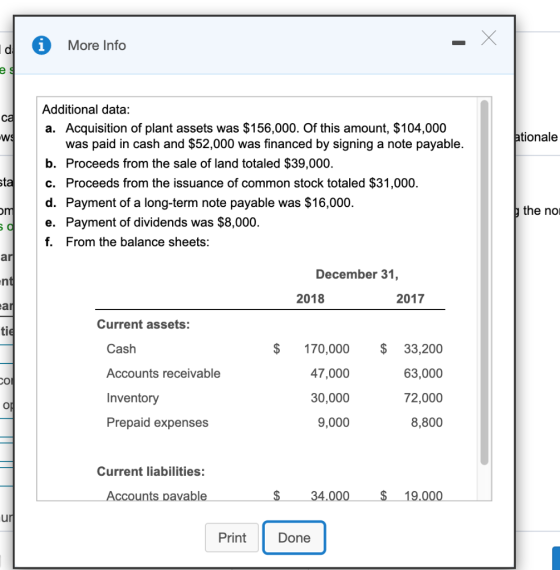Viewport: 560px width, 570px height.
Task: Close the More Info dialog with the X
Action: [488, 38]
